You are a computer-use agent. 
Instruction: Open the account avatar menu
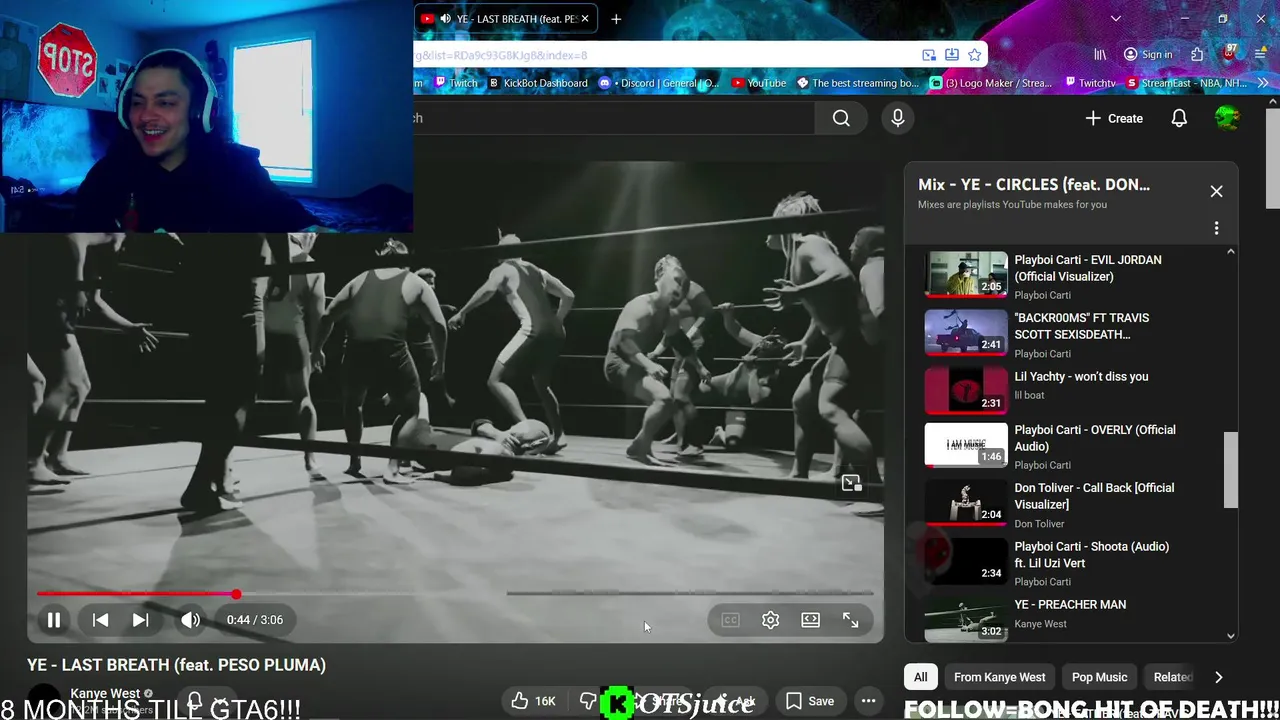pos(1227,118)
